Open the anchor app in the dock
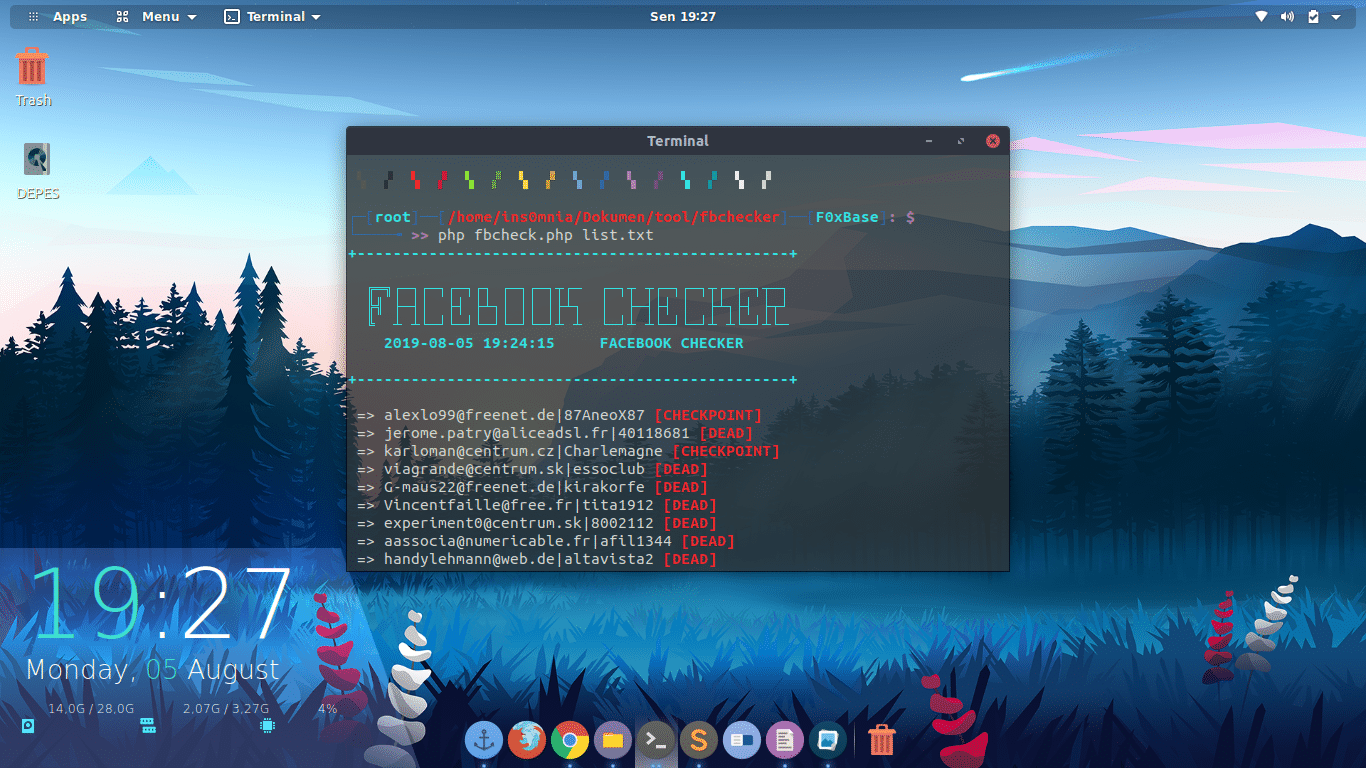The height and width of the screenshot is (768, 1366). pos(484,740)
